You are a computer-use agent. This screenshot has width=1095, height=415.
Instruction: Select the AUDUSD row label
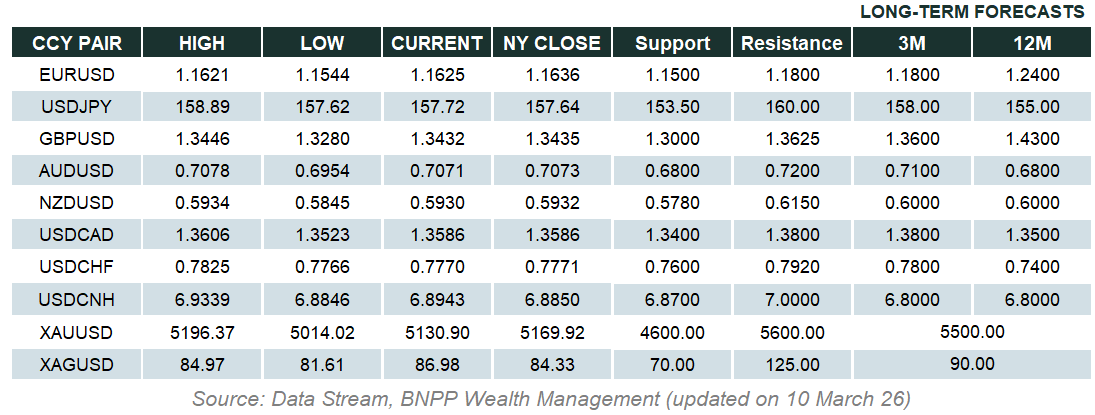tap(77, 171)
